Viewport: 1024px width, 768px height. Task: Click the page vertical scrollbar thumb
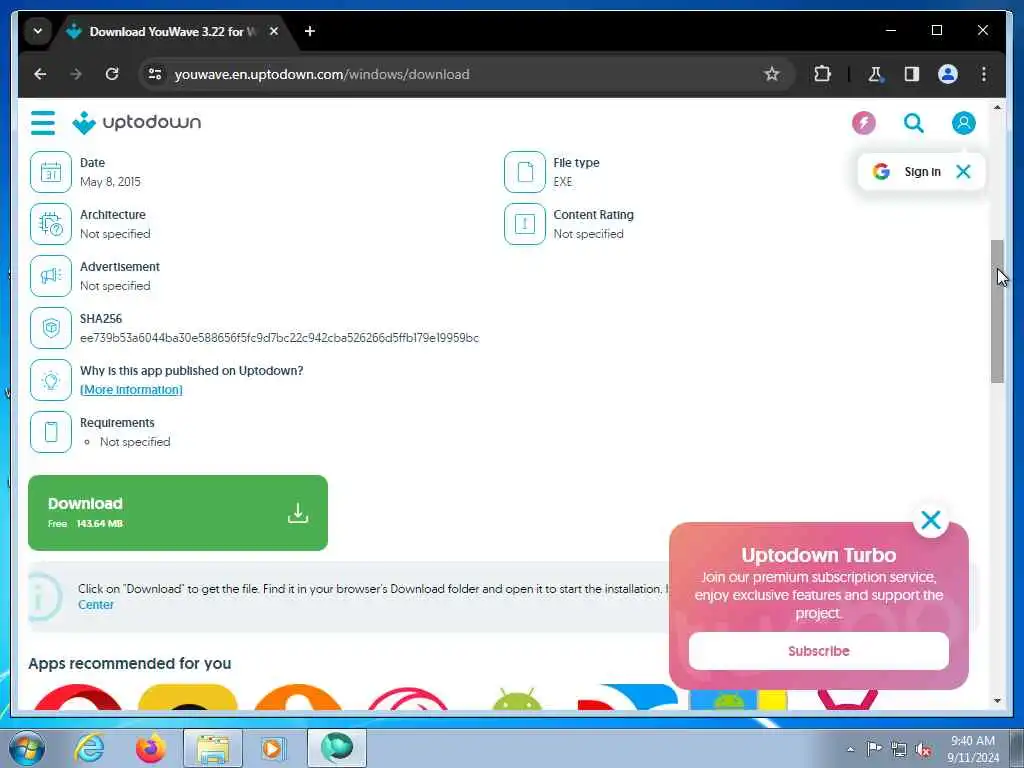coord(997,311)
